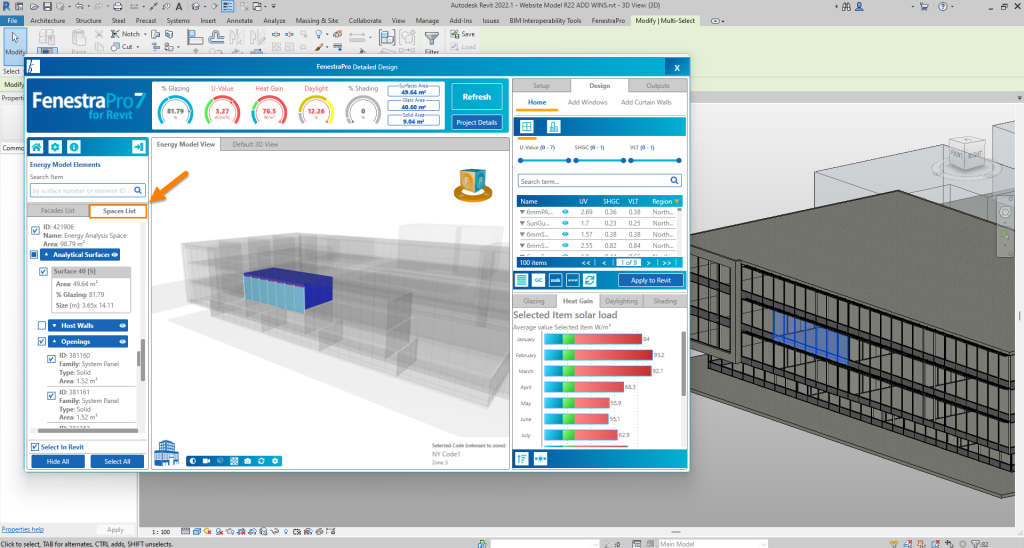
Task: Collapse the Analytical Surfaces section
Action: [46, 255]
